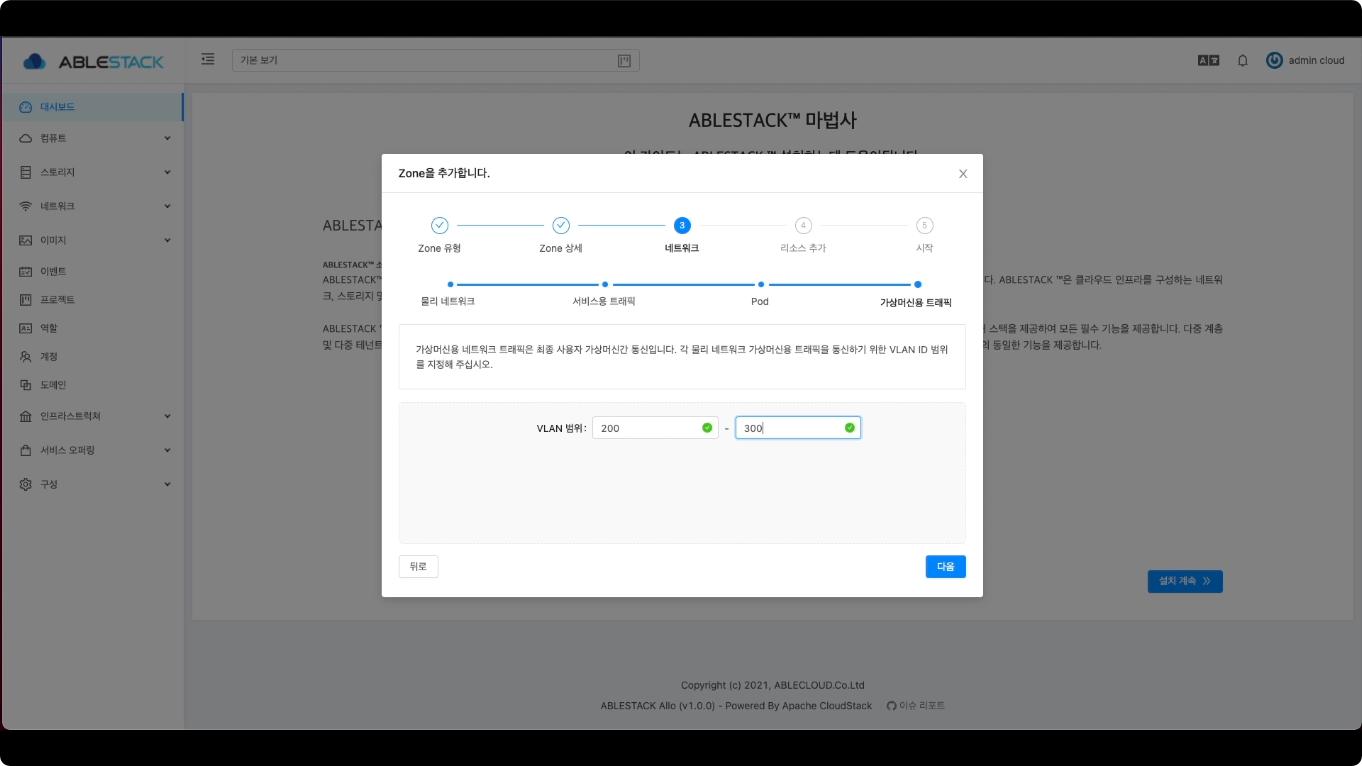Click the VLAN range end field 300
1362x766 pixels.
[x=798, y=428]
